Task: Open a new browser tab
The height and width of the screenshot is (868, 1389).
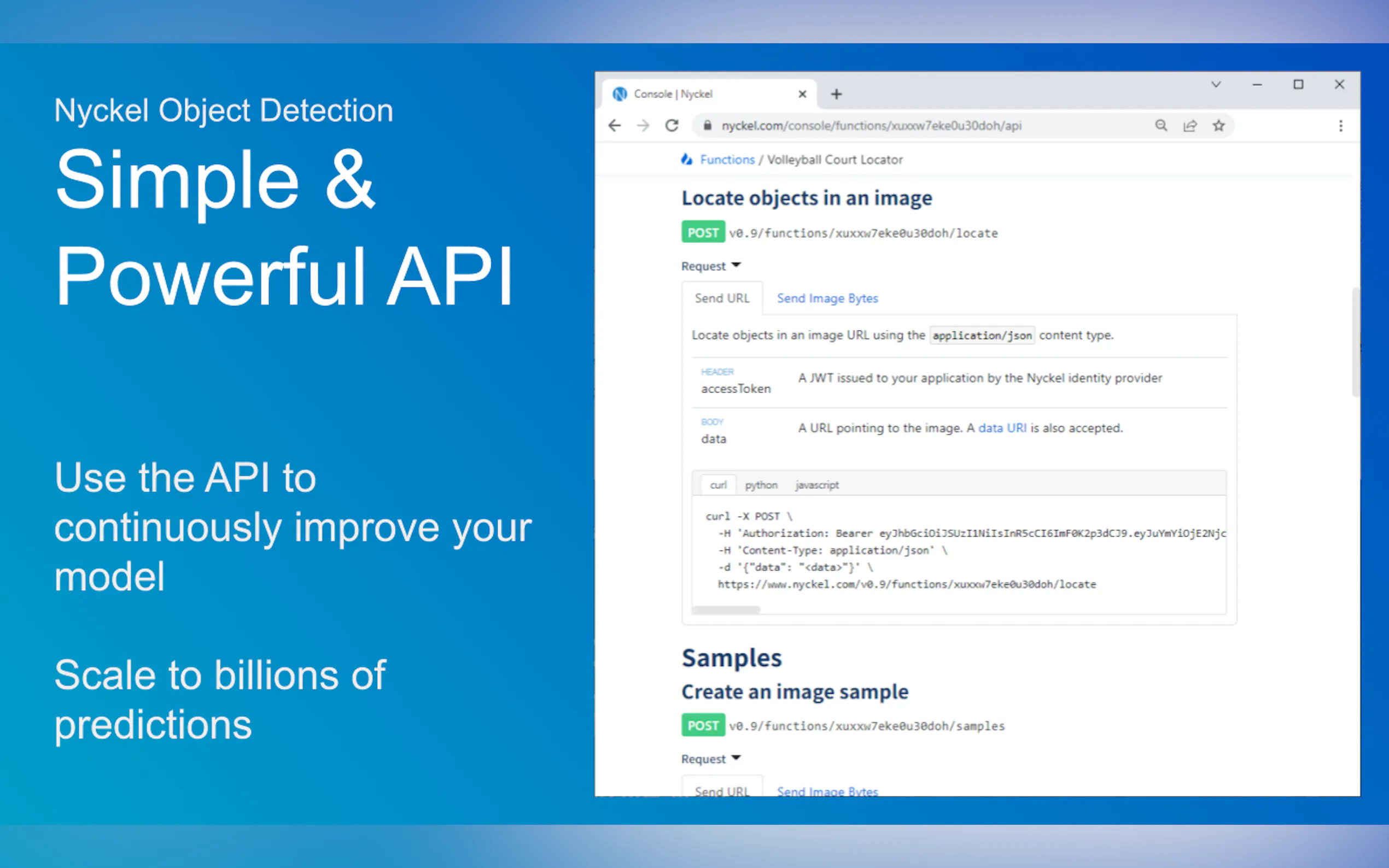Action: (x=837, y=94)
